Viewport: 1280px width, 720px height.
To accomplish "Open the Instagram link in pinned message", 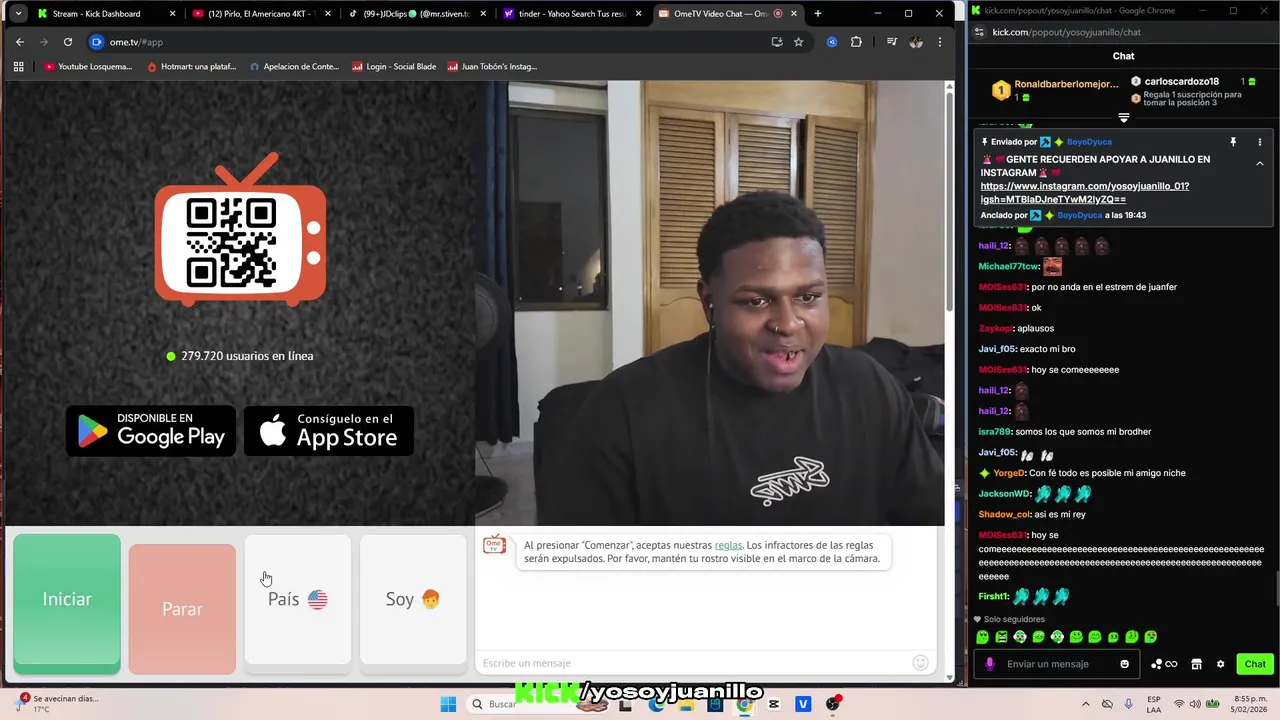I will point(1084,193).
